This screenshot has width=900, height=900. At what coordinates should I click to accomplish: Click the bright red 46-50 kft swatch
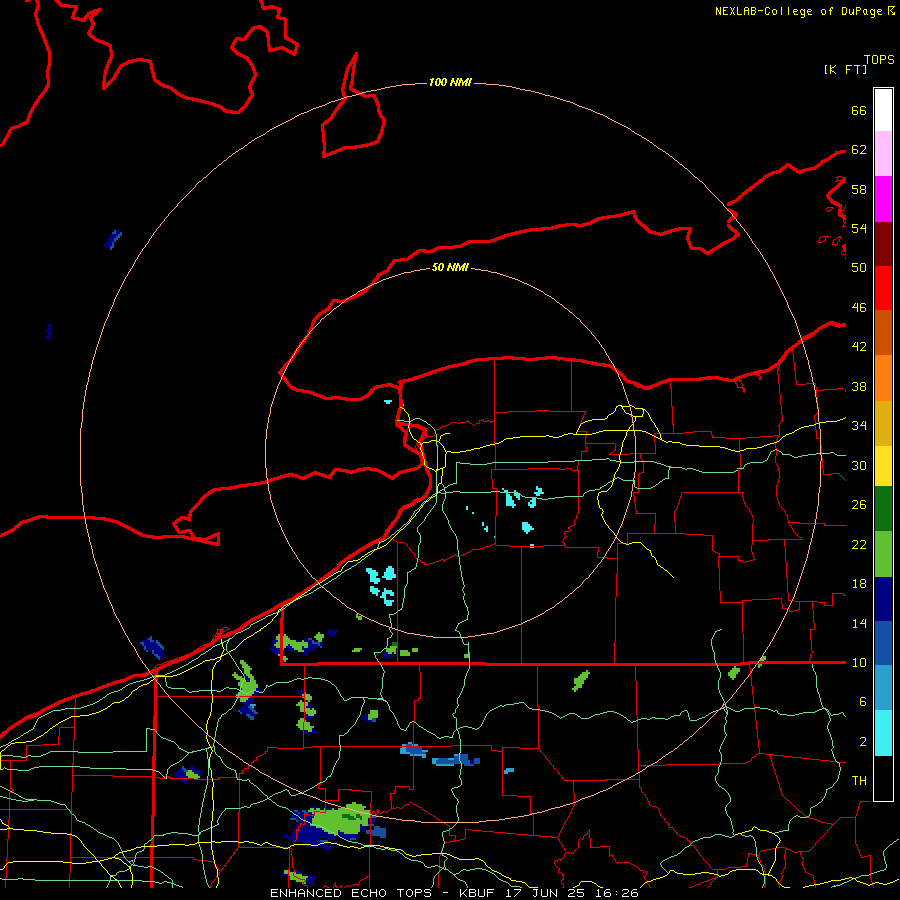(883, 288)
